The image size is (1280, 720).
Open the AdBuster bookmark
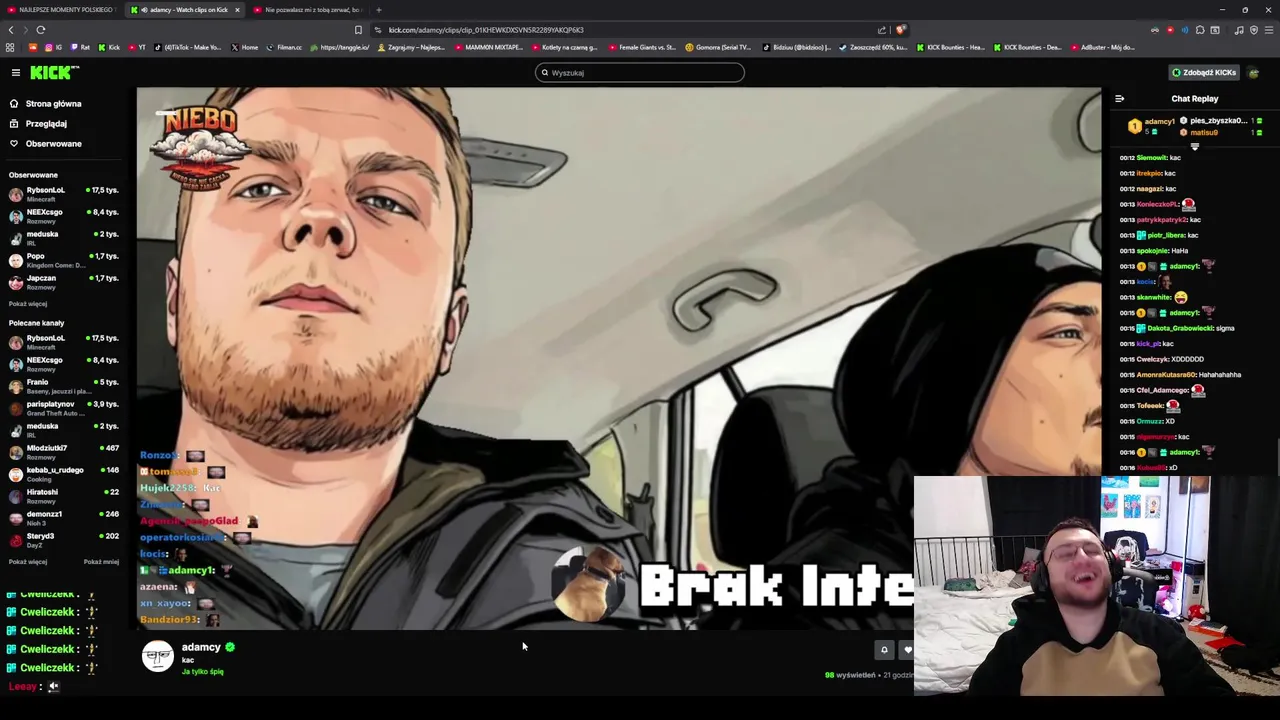coord(1103,47)
